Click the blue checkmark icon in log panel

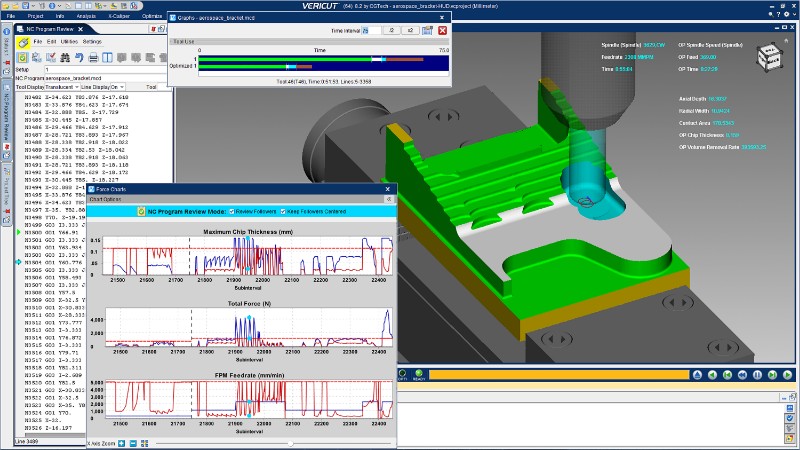tap(790, 418)
